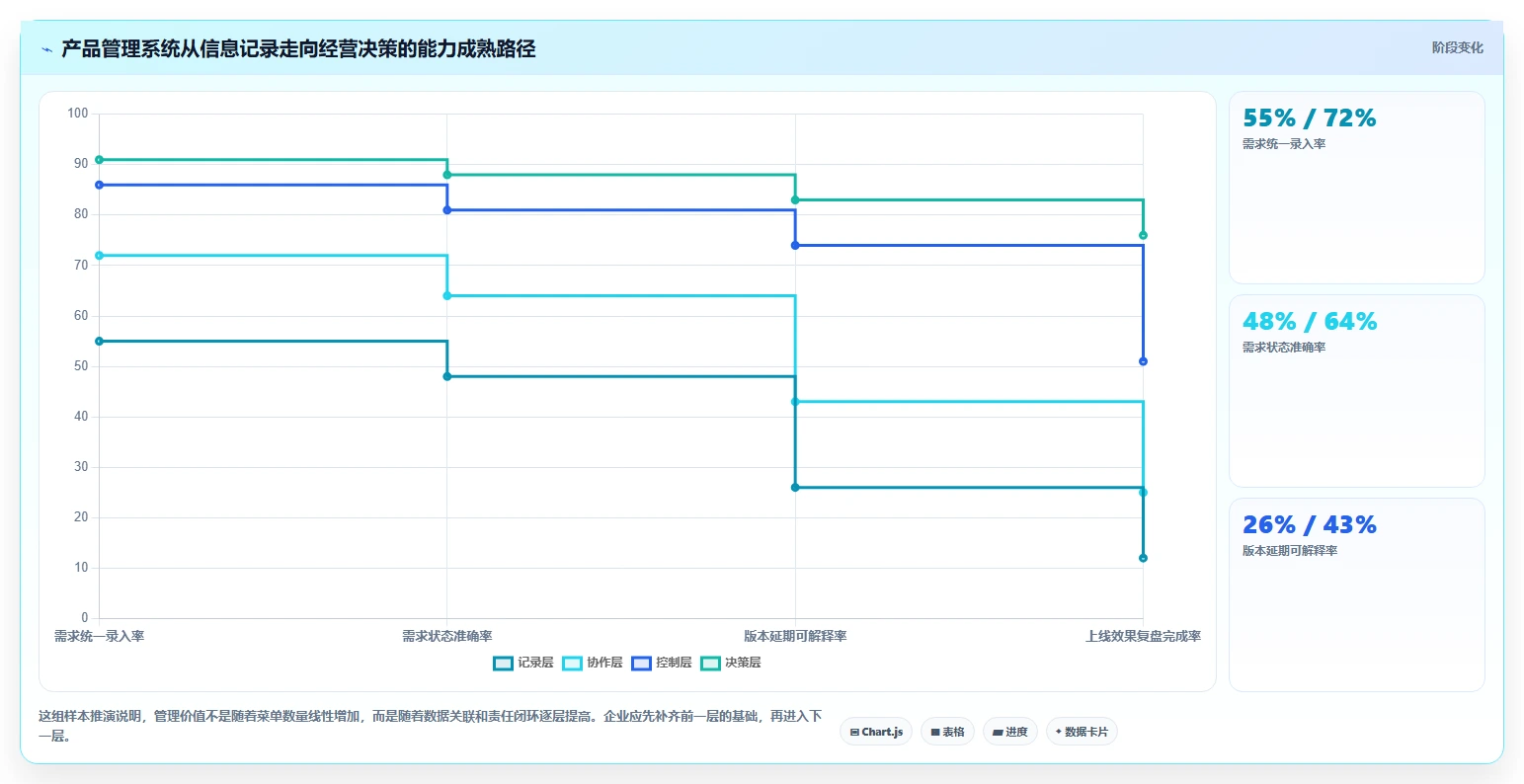
Task: Click the Chart.js tag
Action: [876, 732]
